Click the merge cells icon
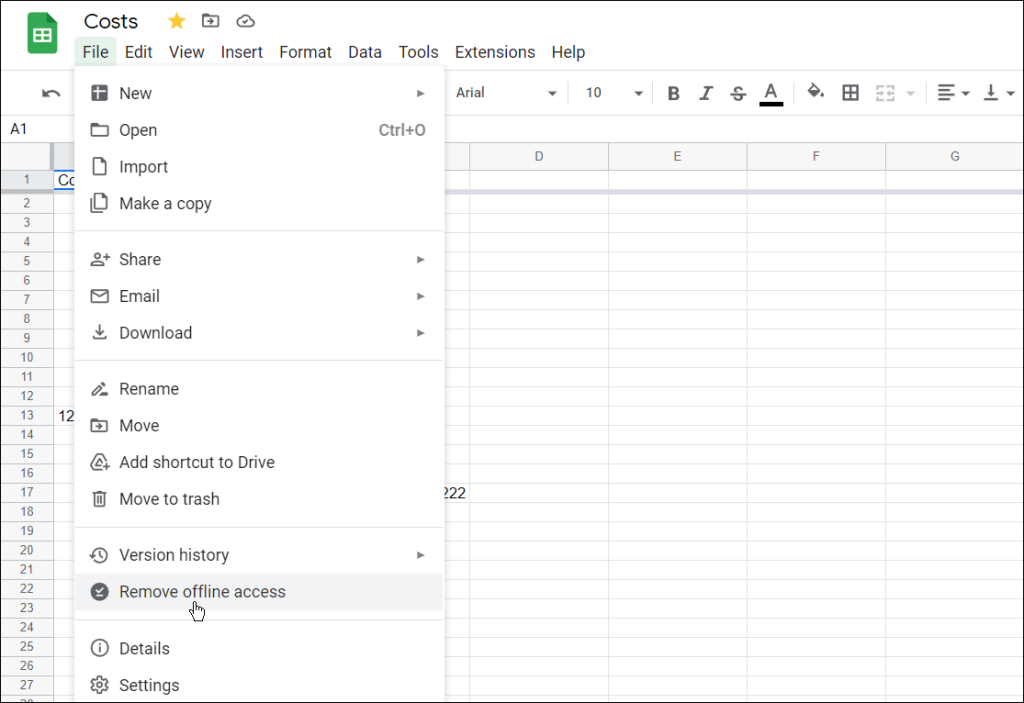The width and height of the screenshot is (1024, 703). [x=885, y=93]
